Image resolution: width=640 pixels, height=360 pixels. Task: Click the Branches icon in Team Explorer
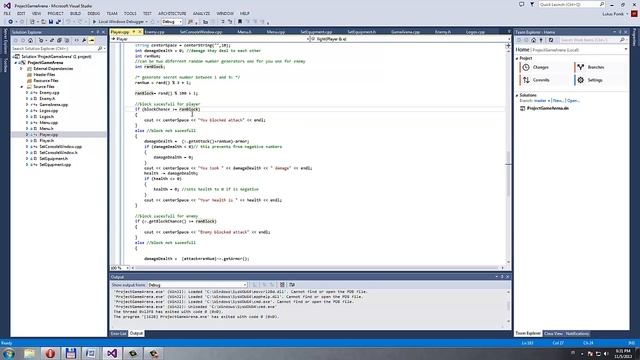[581, 67]
